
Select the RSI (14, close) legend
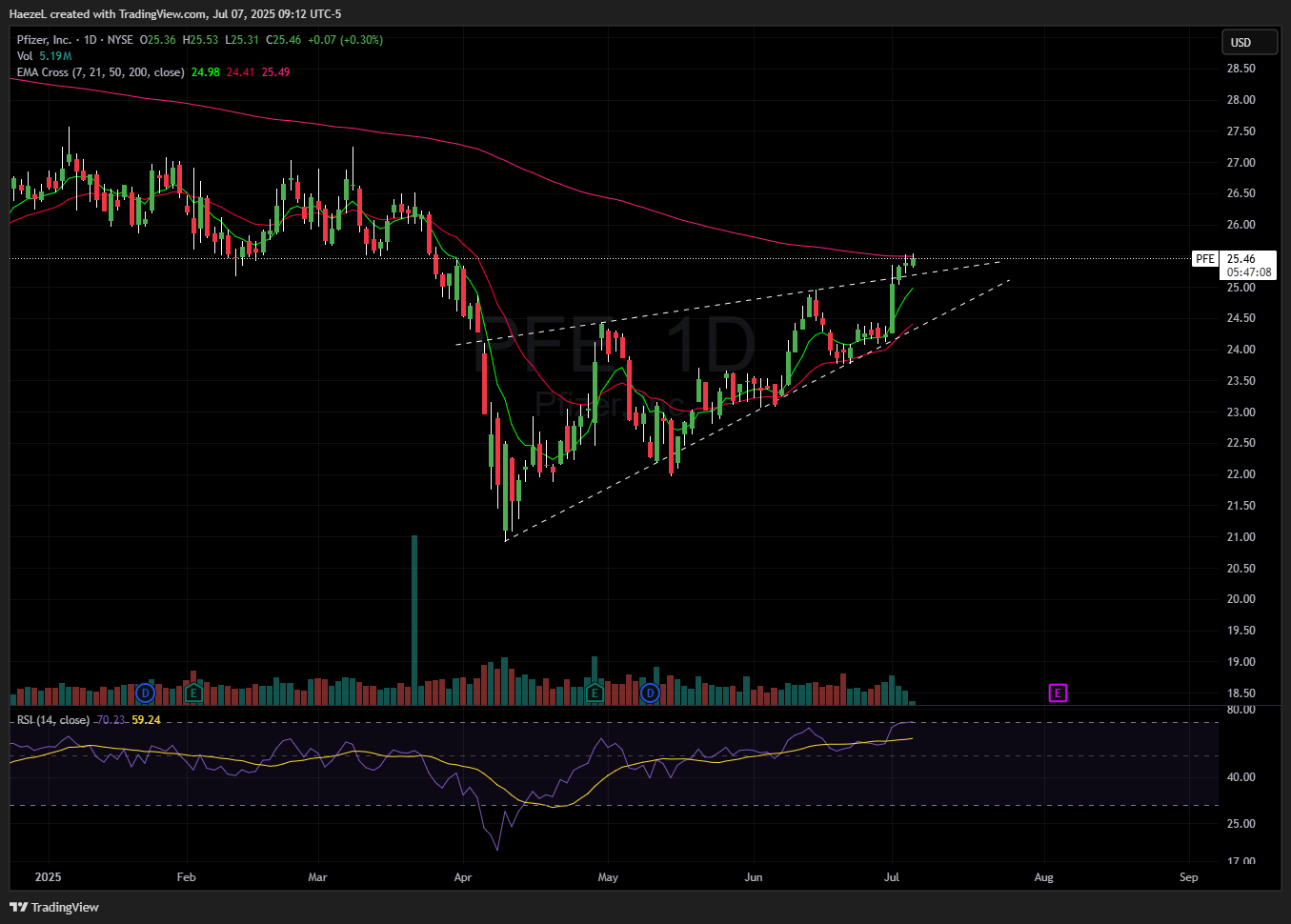pos(53,720)
